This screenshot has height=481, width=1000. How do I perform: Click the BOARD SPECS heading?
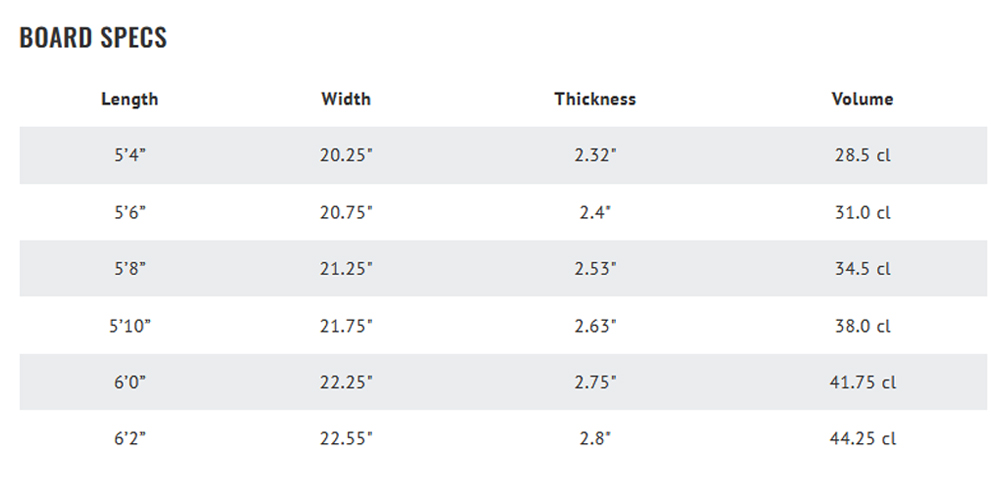click(93, 38)
